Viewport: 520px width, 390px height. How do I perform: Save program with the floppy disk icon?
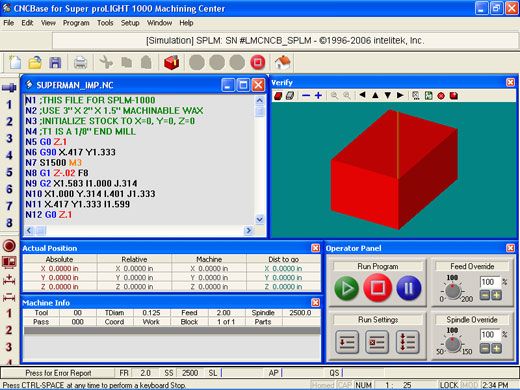tap(55, 62)
